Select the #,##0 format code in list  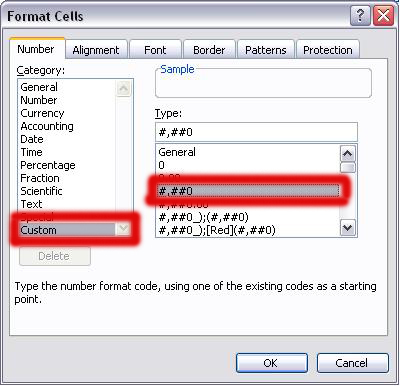point(248,191)
